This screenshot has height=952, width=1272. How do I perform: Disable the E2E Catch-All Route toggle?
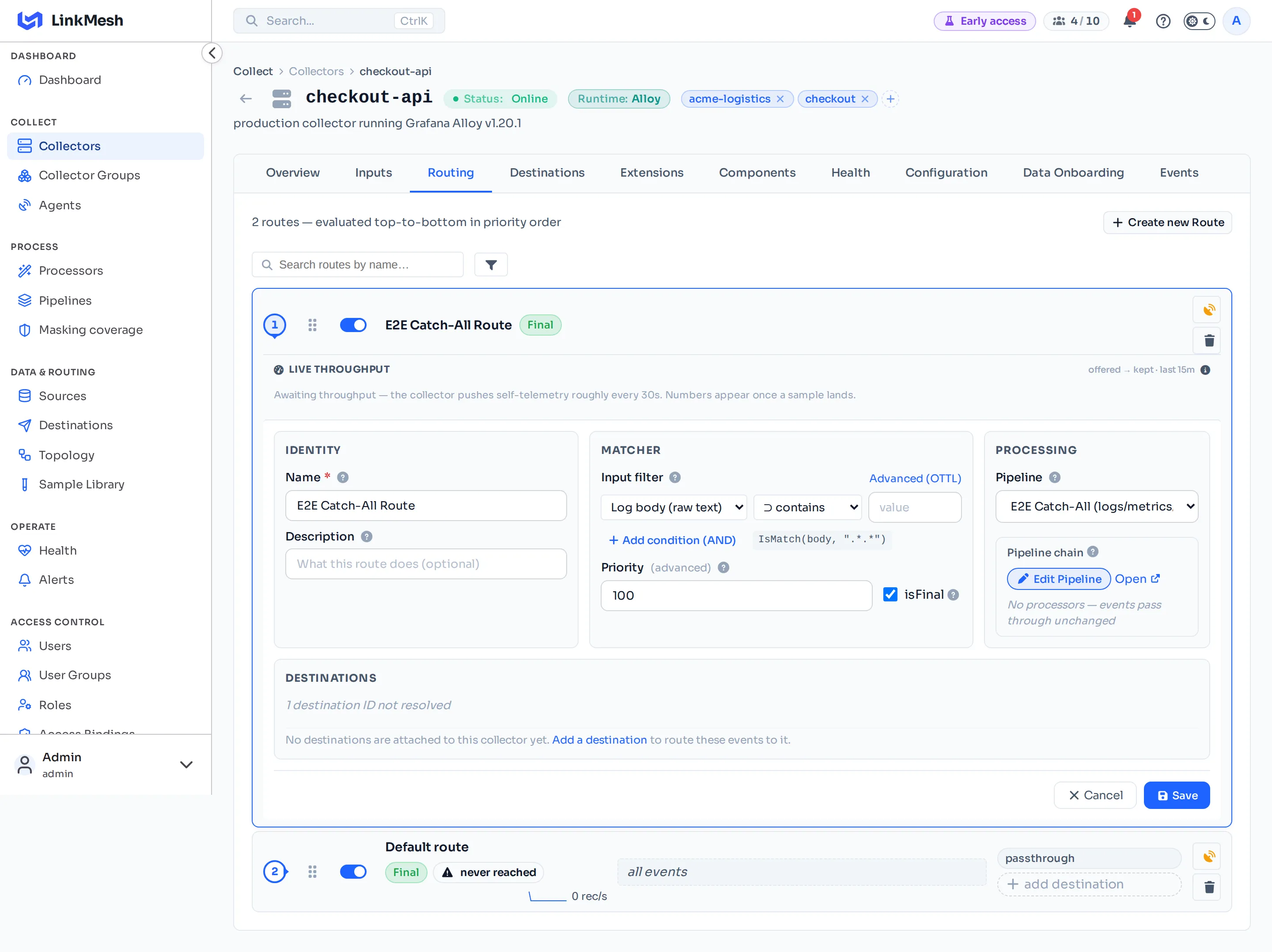(353, 325)
